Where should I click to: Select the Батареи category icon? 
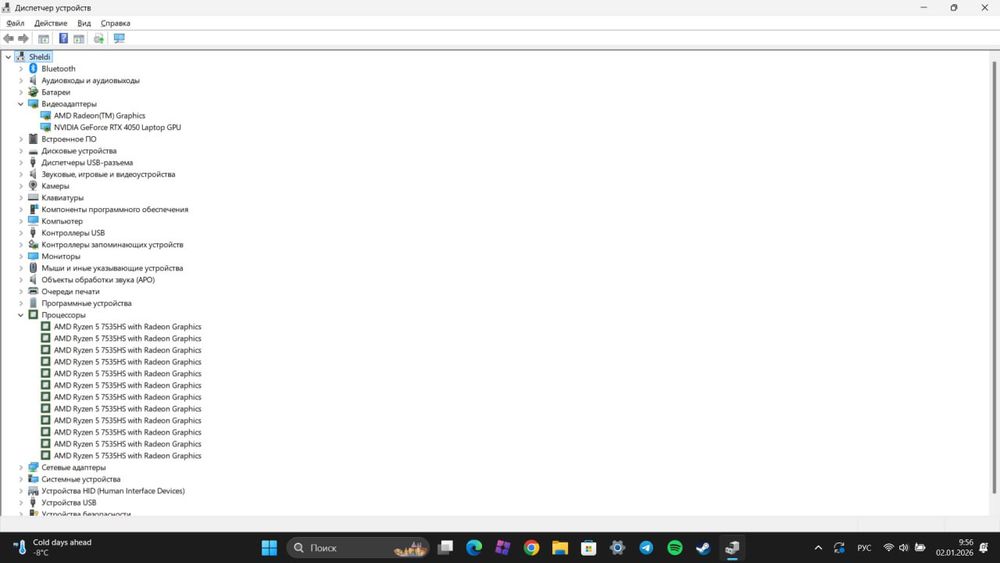(33, 92)
